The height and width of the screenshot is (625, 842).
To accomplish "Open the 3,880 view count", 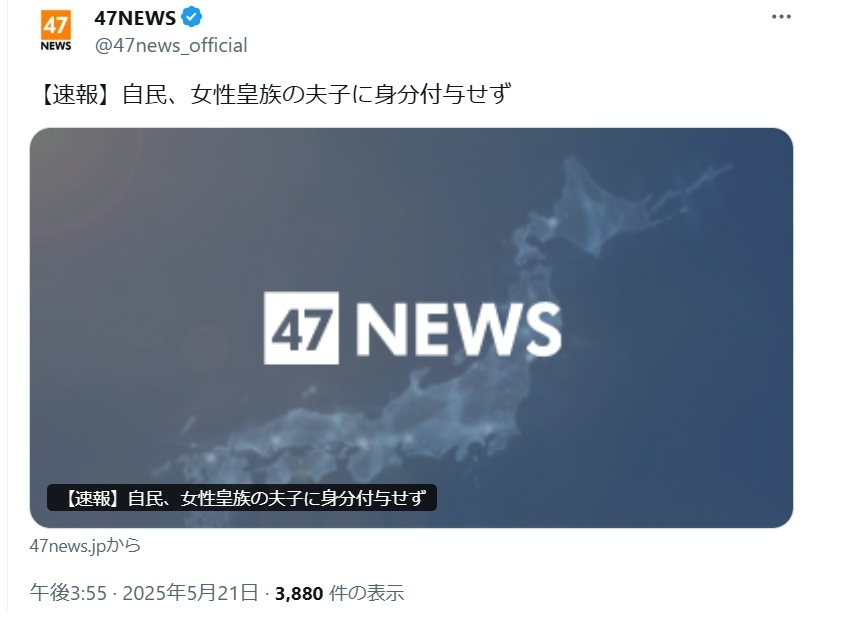I will tap(299, 593).
